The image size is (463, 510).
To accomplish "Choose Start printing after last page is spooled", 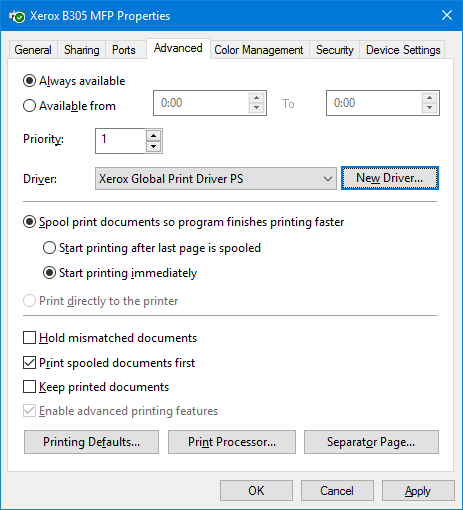I will pyautogui.click(x=49, y=248).
